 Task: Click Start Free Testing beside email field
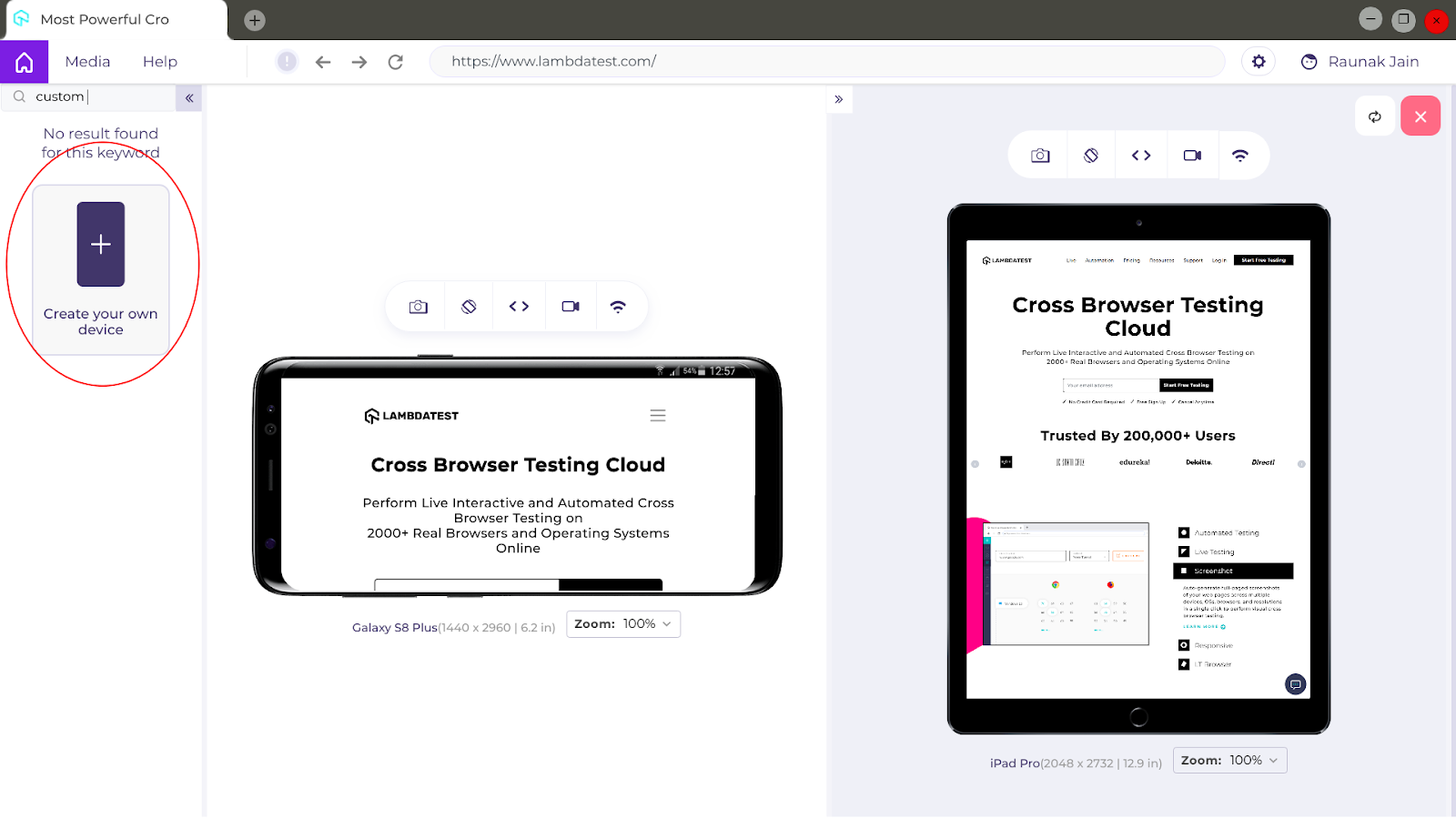point(1187,386)
